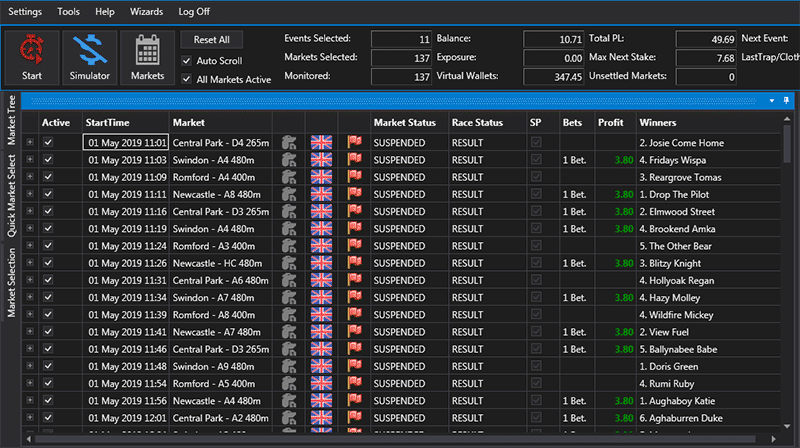Click the Start timer icon
Screen dimensions: 800x448
click(32, 49)
